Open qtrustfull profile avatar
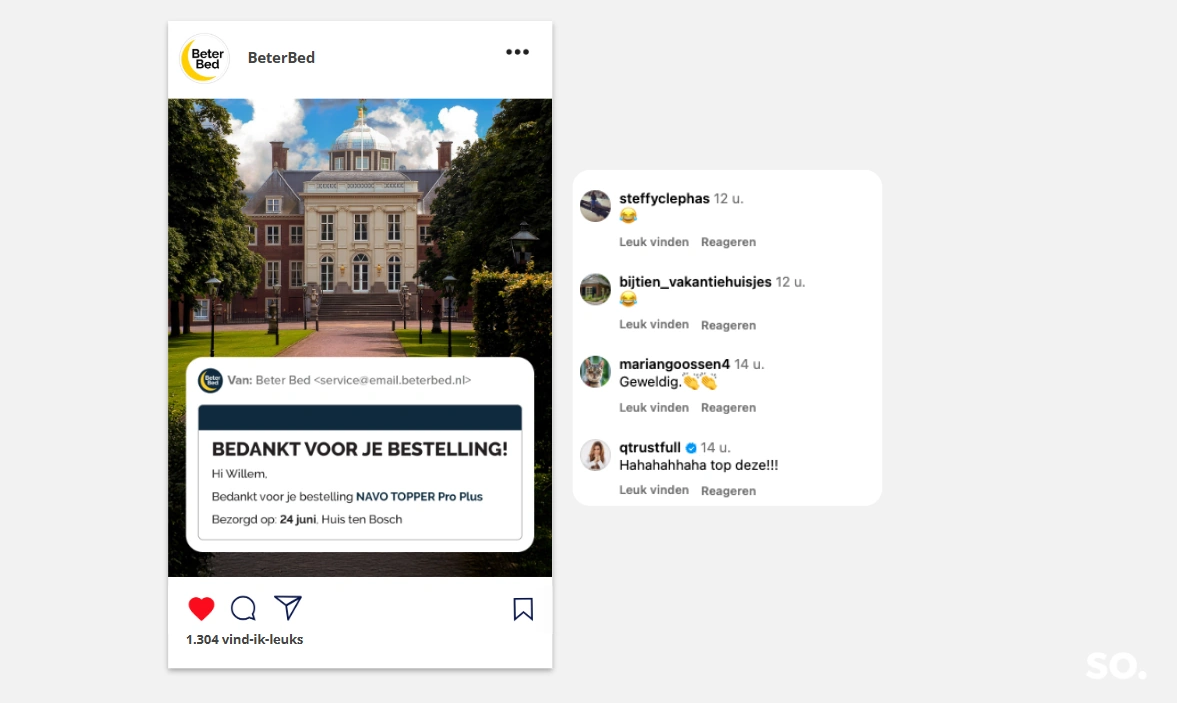The width and height of the screenshot is (1177, 703). 595,455
